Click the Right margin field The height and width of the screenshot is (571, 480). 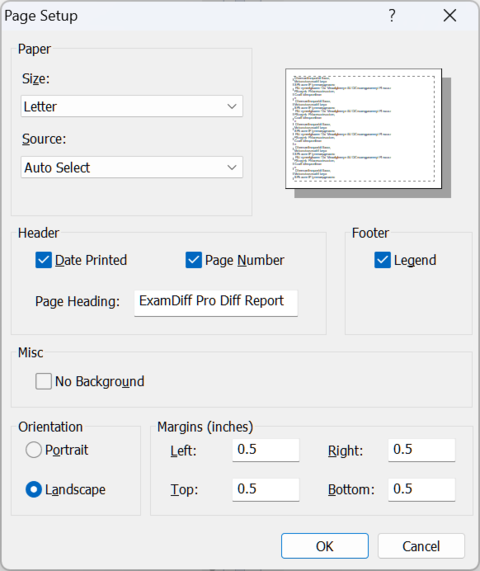coord(422,450)
